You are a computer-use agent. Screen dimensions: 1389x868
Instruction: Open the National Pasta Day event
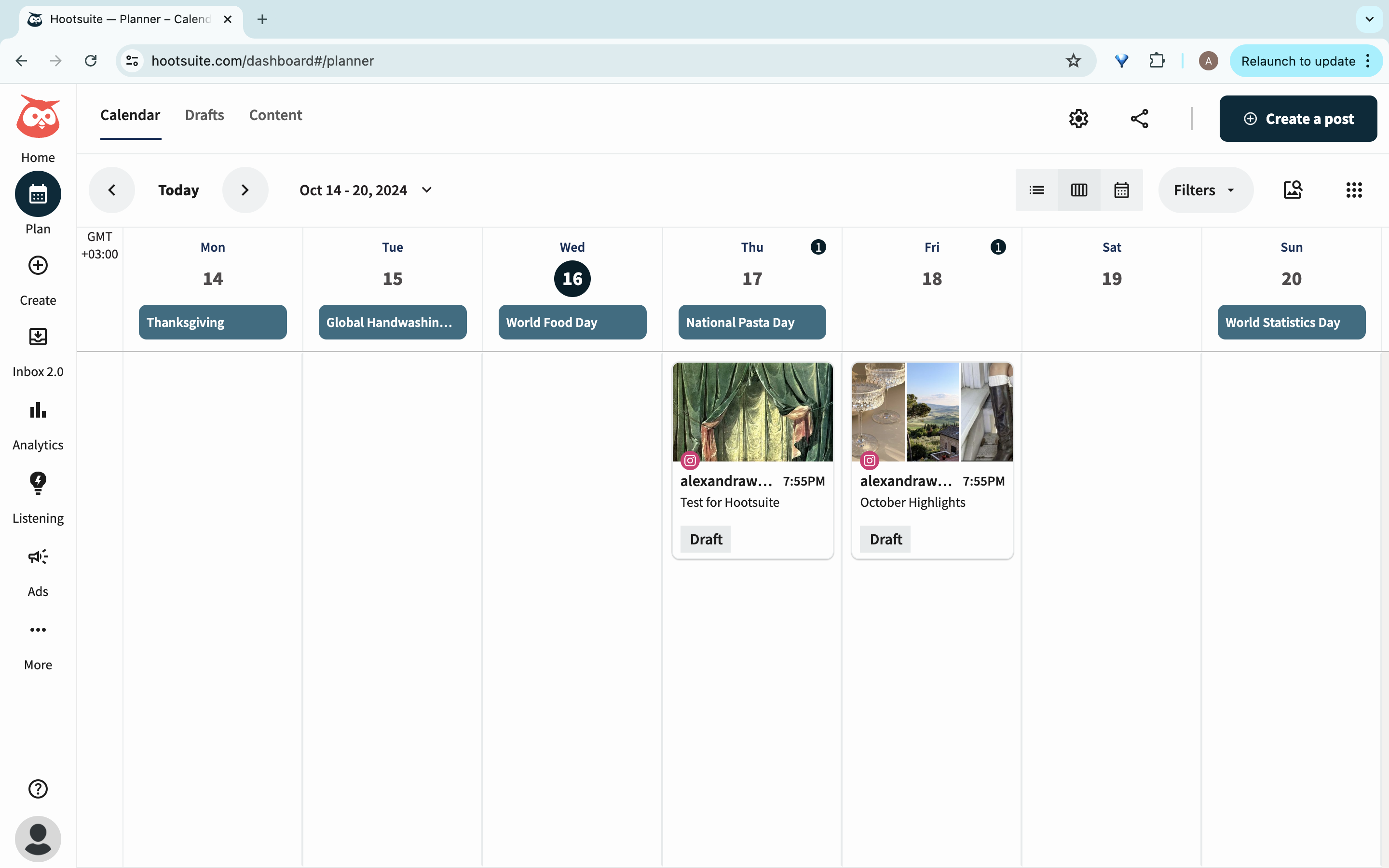pos(752,322)
